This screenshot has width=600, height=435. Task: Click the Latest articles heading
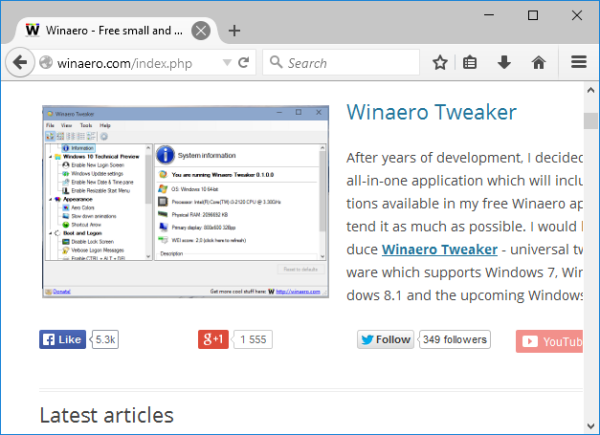click(x=107, y=415)
